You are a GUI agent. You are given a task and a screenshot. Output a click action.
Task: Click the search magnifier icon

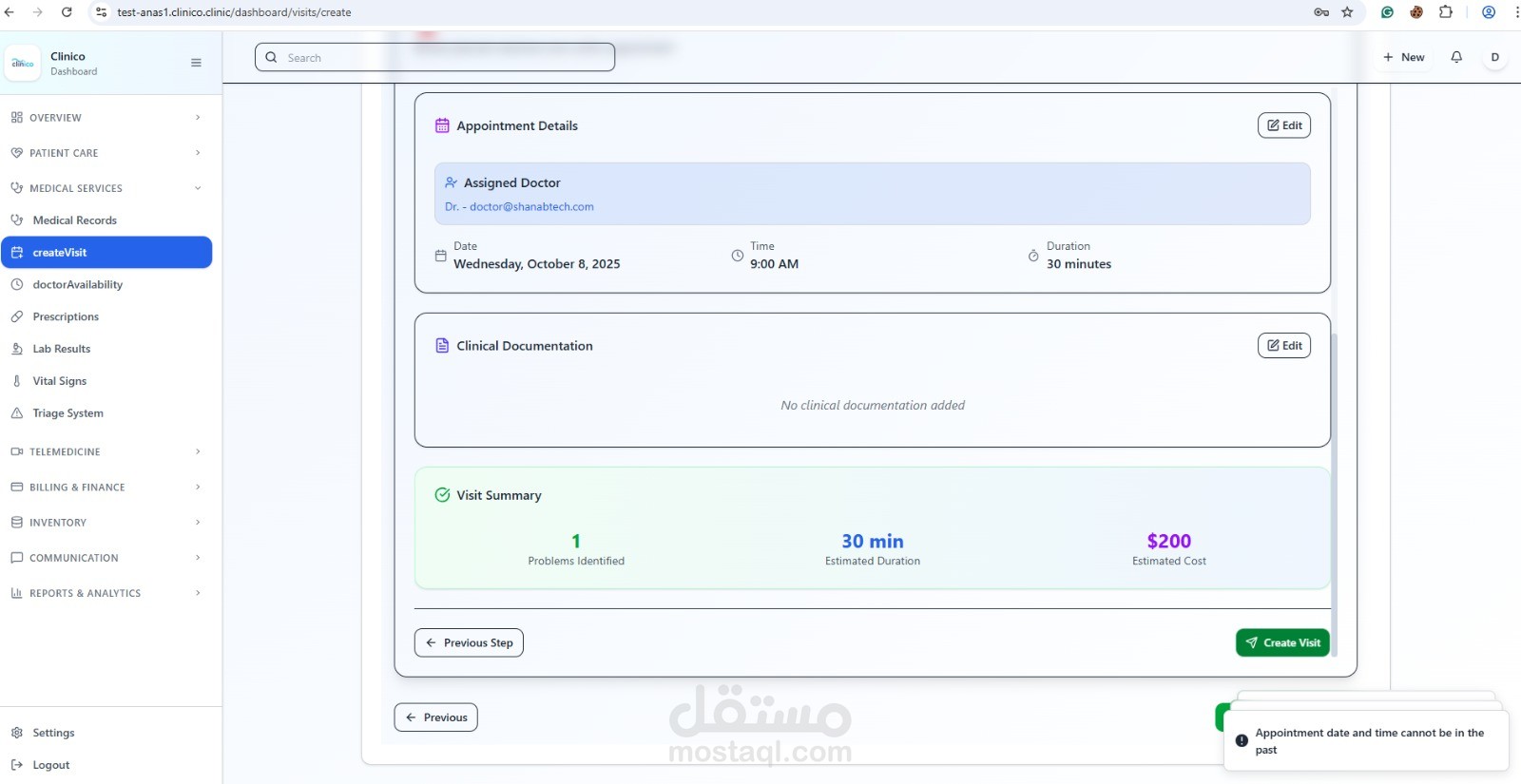271,57
